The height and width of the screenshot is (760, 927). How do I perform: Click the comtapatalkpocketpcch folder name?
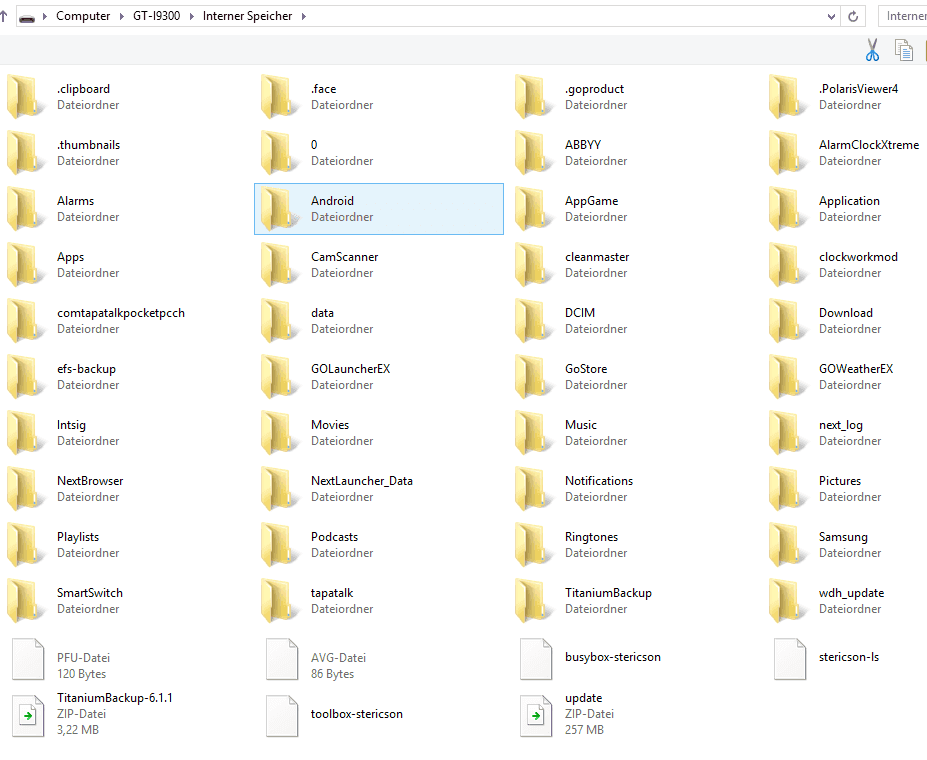[121, 313]
